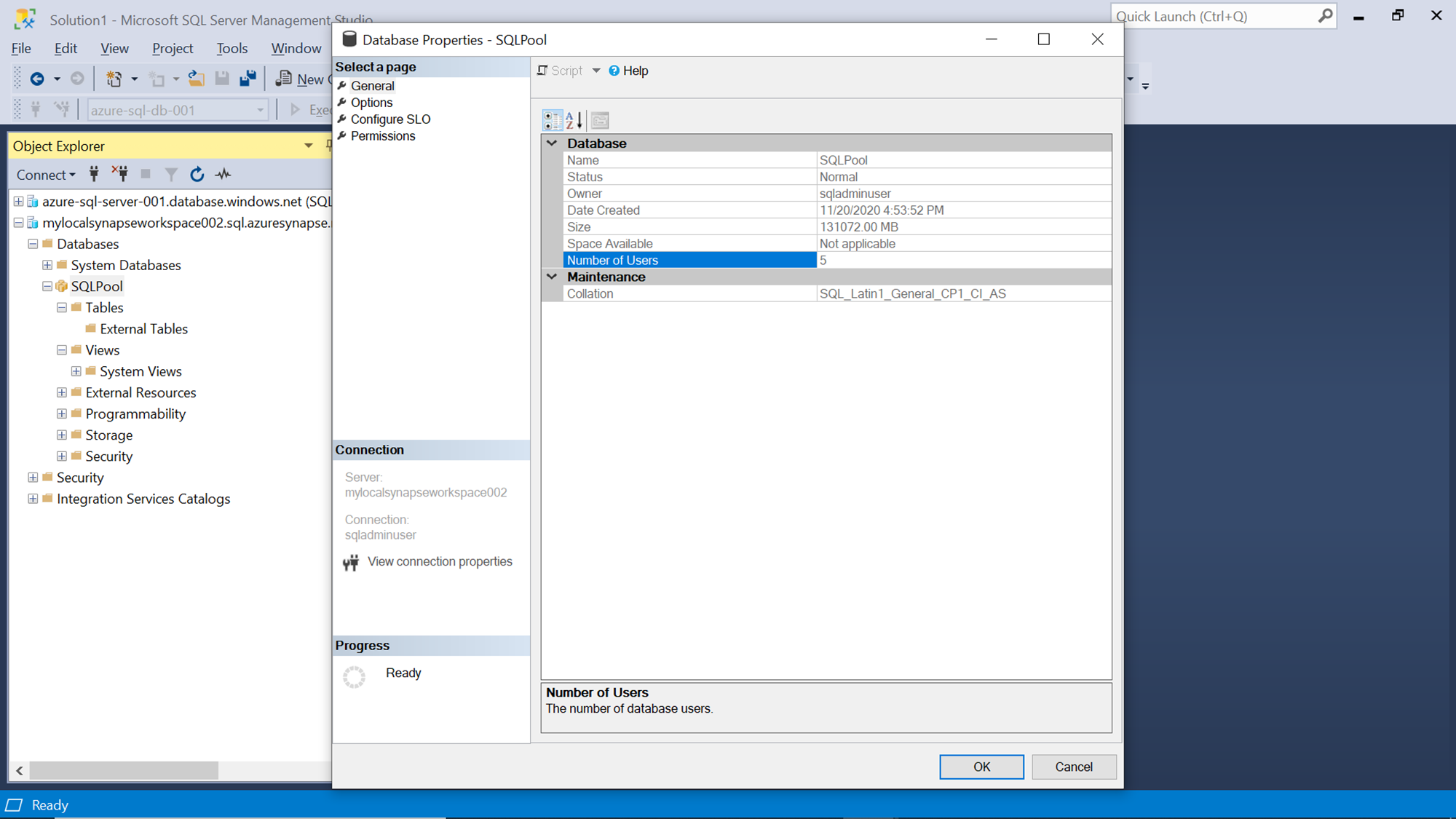
Task: Click the Navigate Backward arrow icon
Action: 37,79
